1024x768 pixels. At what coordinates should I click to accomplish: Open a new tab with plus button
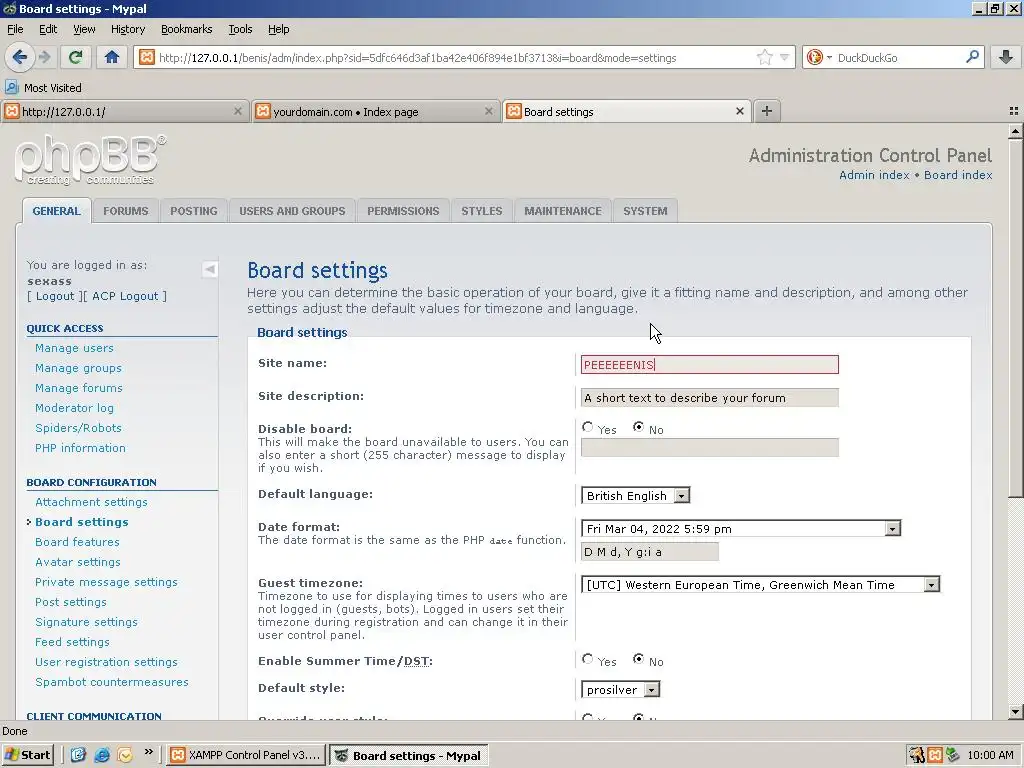click(767, 111)
